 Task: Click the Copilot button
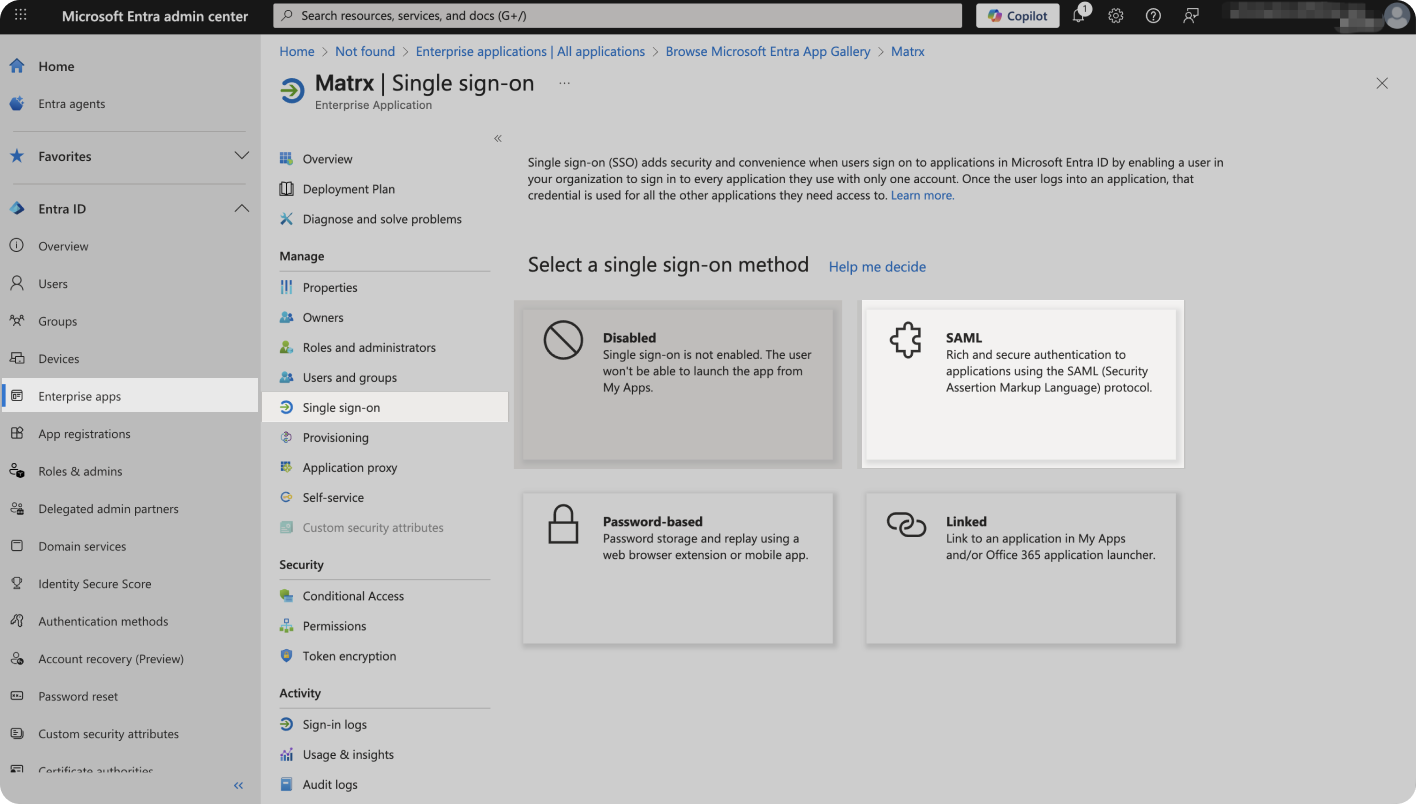[x=1017, y=16]
